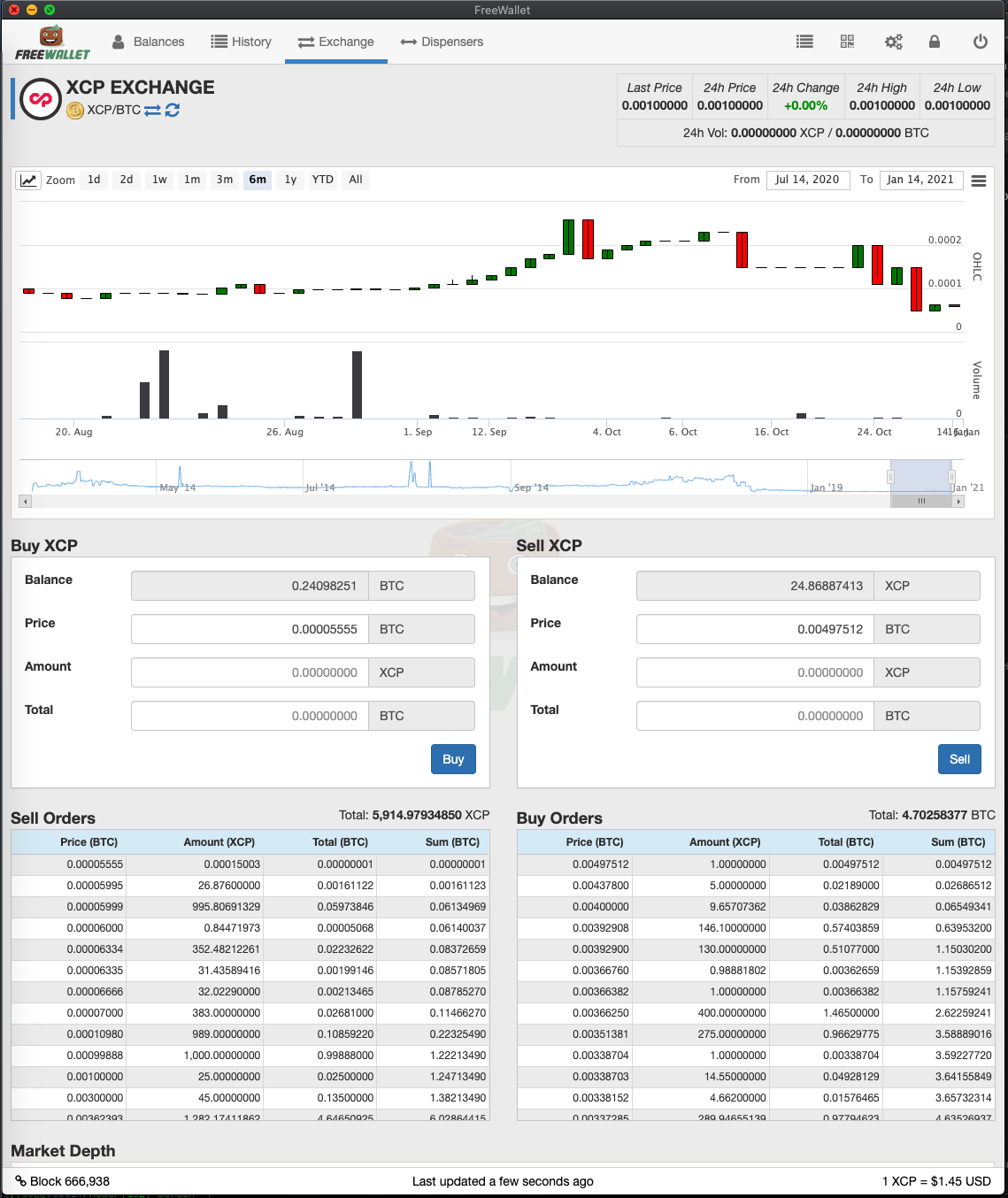Open the History tab
Viewport: 1008px width, 1198px height.
241,42
